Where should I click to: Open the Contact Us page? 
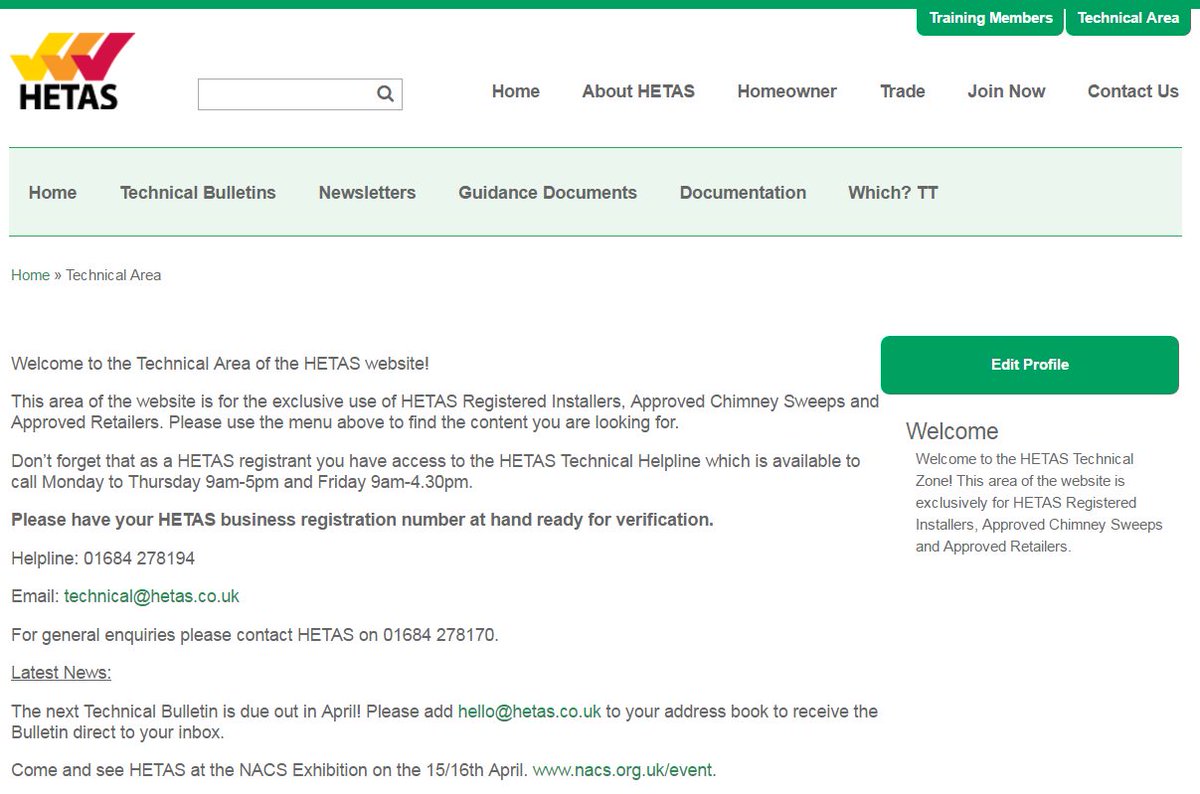(1133, 91)
